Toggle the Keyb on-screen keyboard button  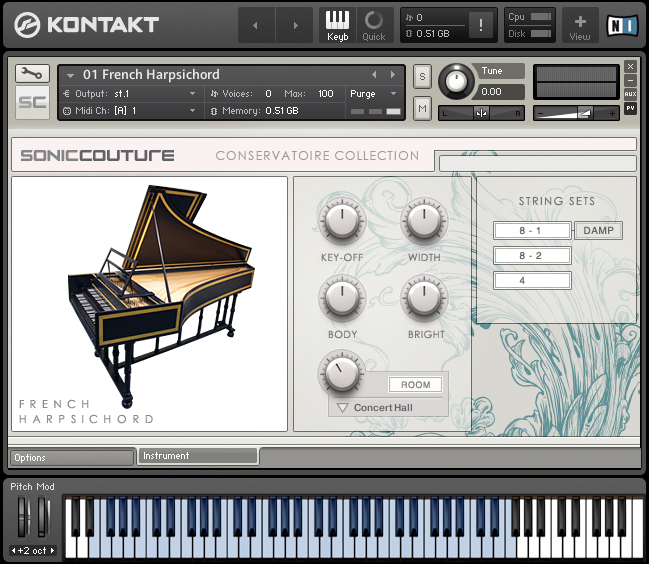coord(337,25)
